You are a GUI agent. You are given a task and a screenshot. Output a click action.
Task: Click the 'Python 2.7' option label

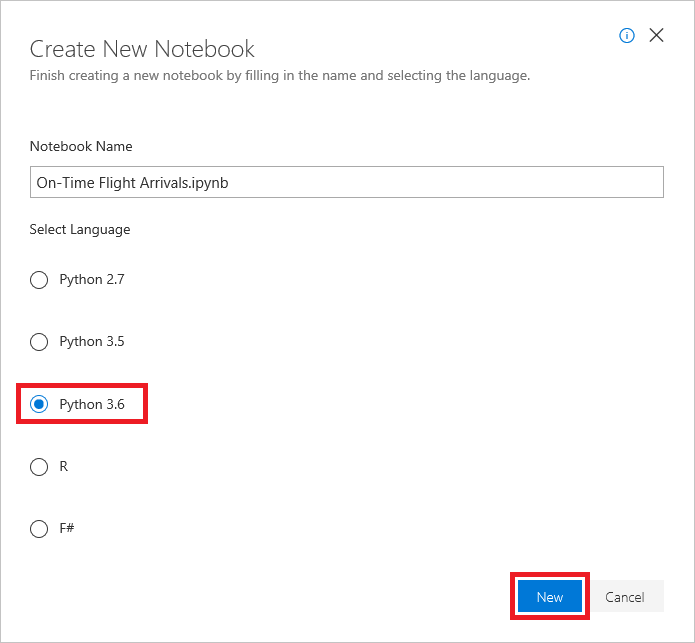click(92, 280)
